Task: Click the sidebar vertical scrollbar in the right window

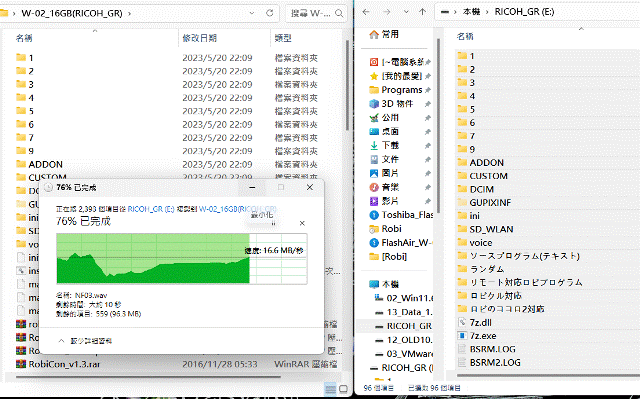Action: click(x=438, y=126)
